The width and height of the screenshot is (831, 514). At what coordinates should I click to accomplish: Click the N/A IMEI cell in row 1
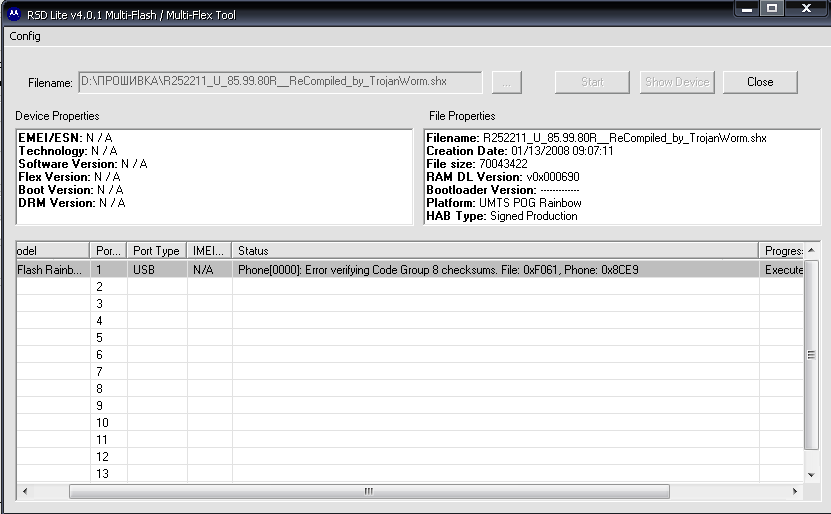209,270
